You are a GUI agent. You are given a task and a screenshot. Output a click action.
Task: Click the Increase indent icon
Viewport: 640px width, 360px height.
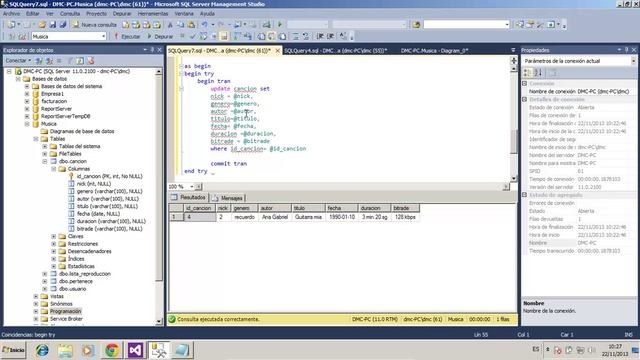[331, 36]
